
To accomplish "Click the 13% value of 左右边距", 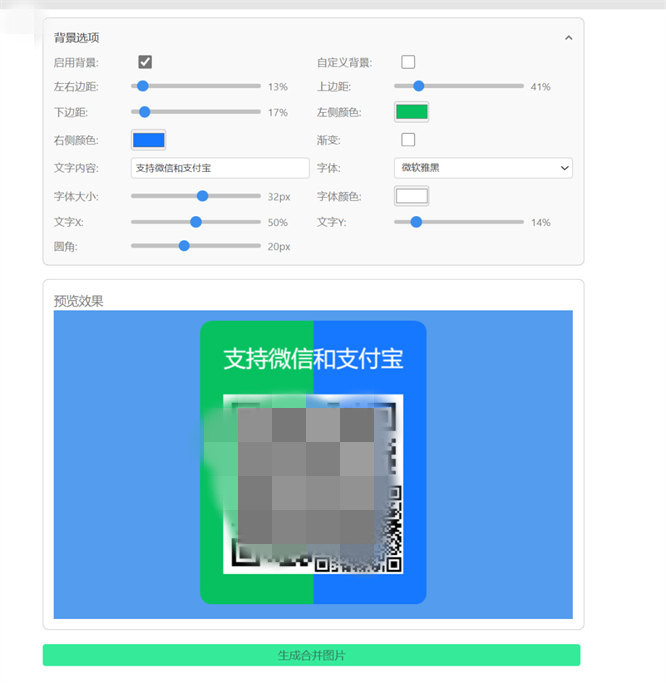I will point(278,87).
